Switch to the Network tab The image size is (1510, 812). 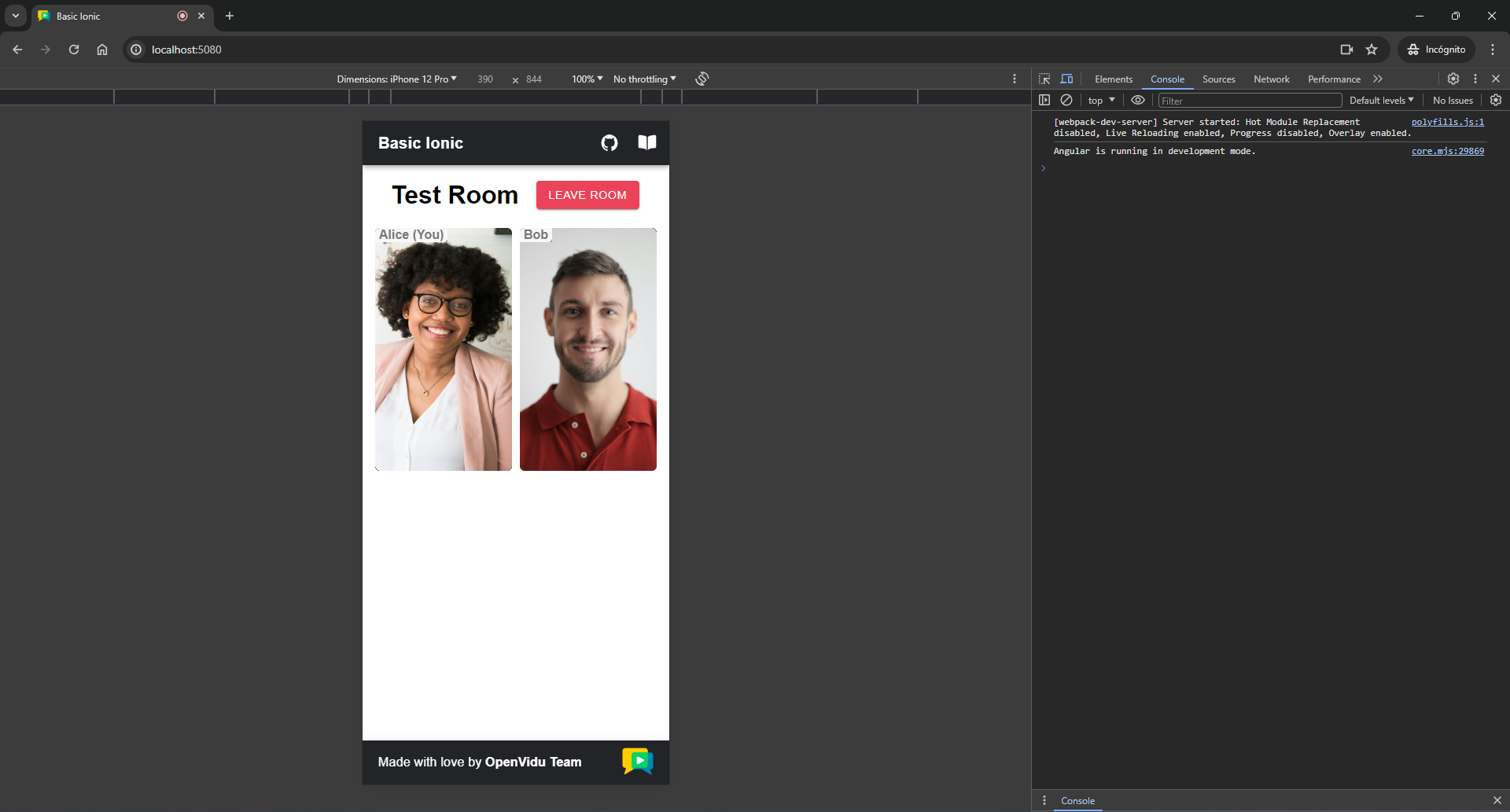(x=1271, y=79)
